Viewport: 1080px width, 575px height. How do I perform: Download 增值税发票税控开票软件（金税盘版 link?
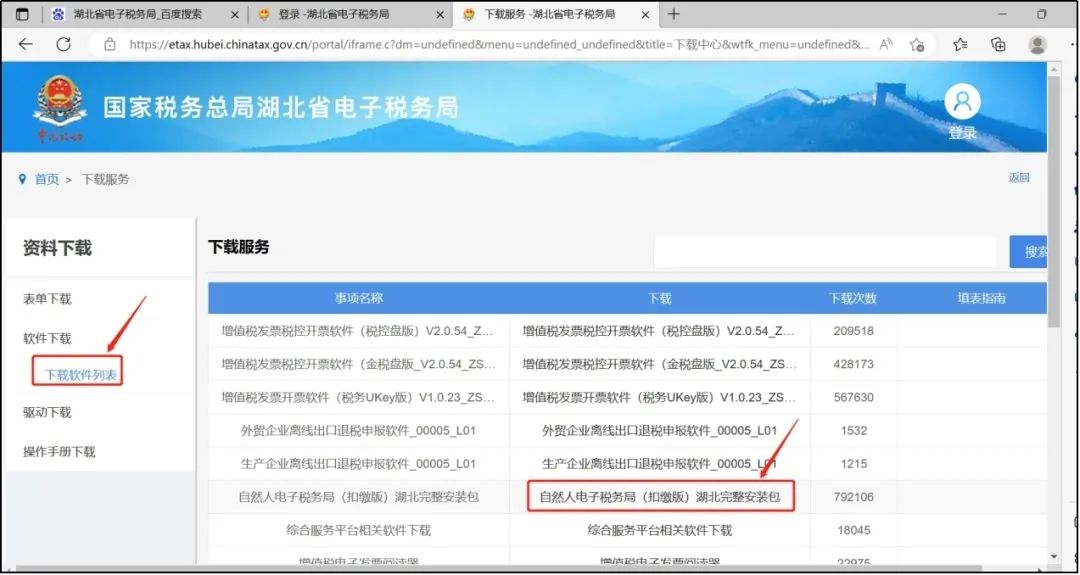(660, 364)
